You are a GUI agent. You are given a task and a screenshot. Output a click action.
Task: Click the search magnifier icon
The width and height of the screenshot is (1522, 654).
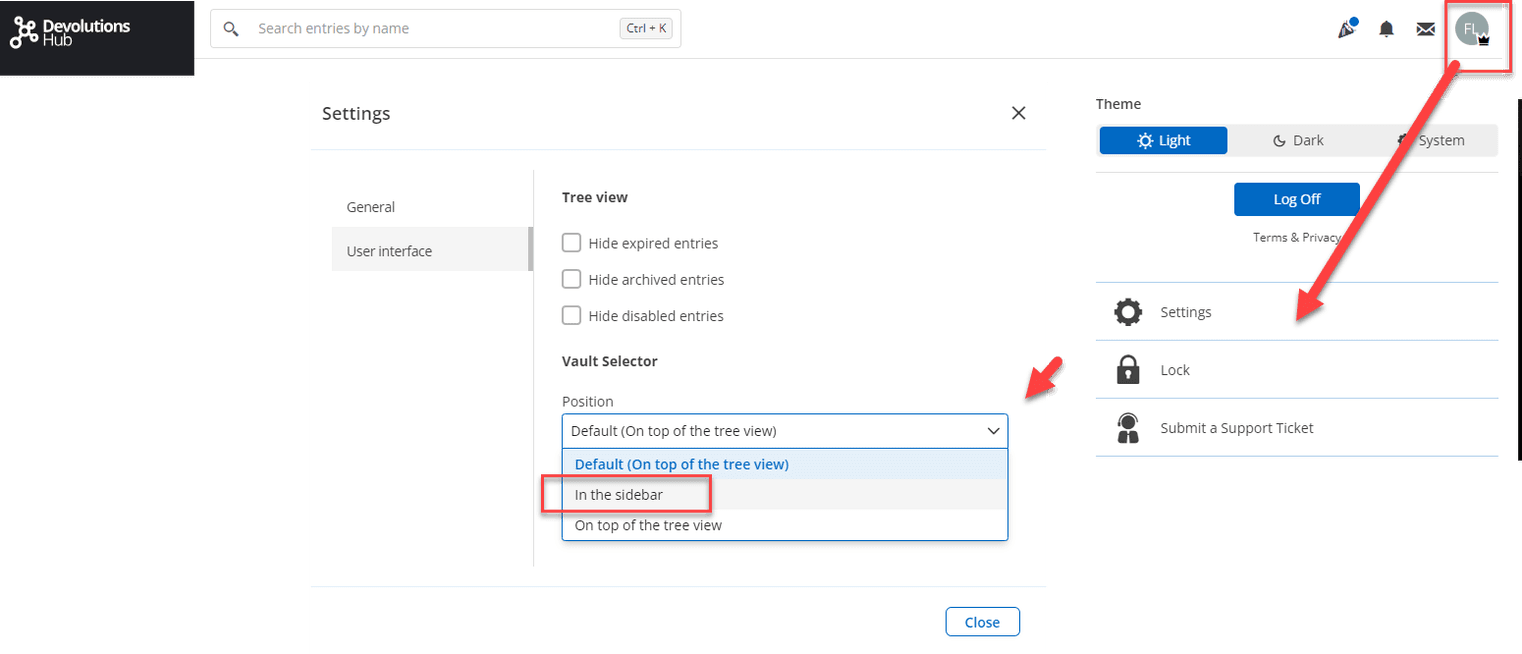tap(231, 29)
